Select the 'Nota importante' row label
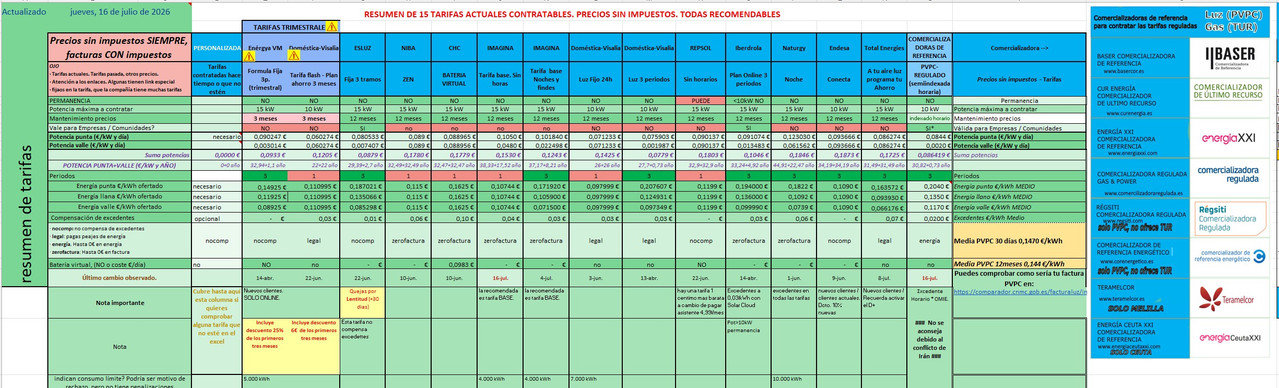This screenshot has height=388, width=1279. click(119, 302)
